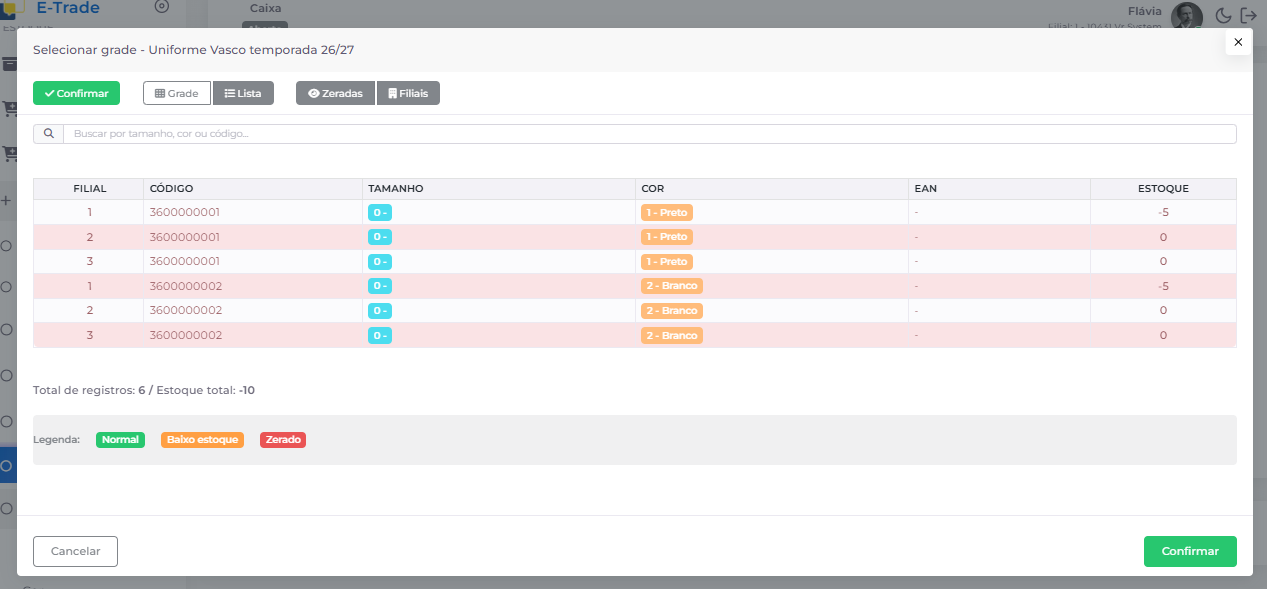Toggle Zeradas visibility with the eye button
Screen dimensions: 1267x589
click(335, 93)
